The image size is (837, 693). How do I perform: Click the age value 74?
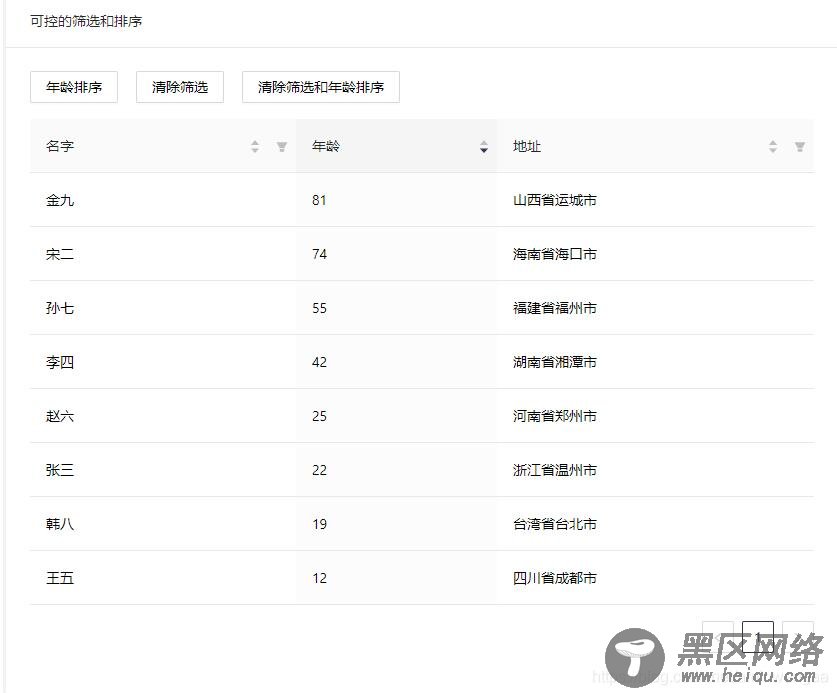tap(319, 254)
